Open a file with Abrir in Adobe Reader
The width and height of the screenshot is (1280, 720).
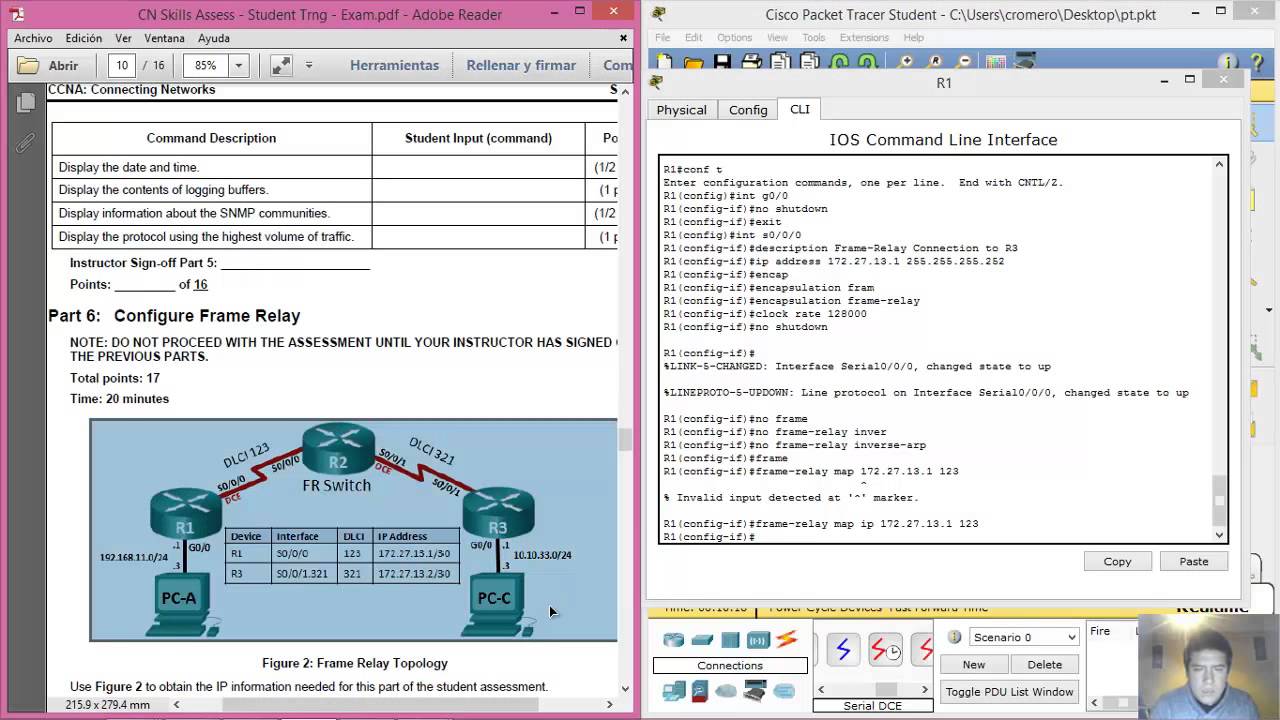point(49,65)
